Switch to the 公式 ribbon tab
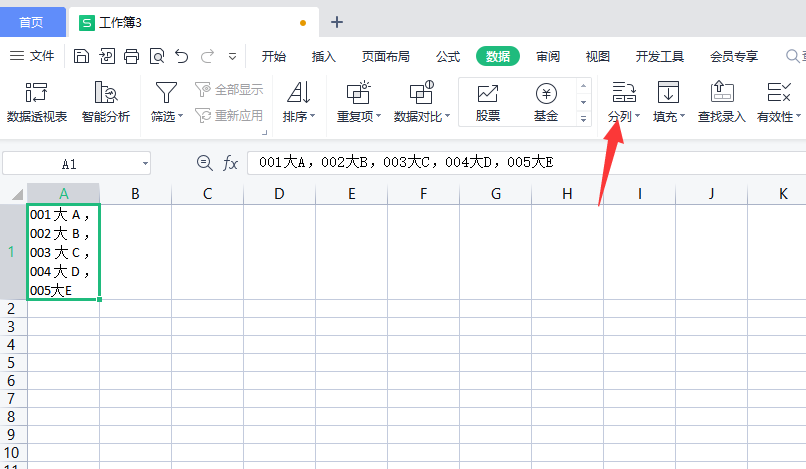Screen dimensions: 806x469 [448, 56]
